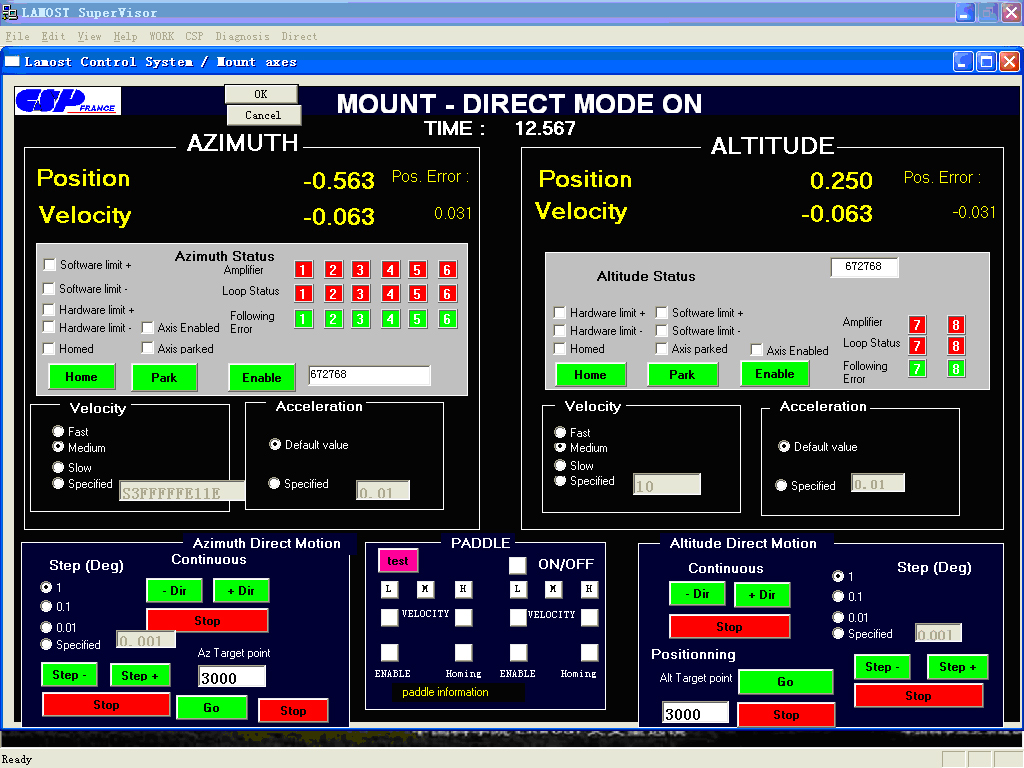Click the Az Target point field
This screenshot has height=768, width=1024.
click(x=232, y=677)
